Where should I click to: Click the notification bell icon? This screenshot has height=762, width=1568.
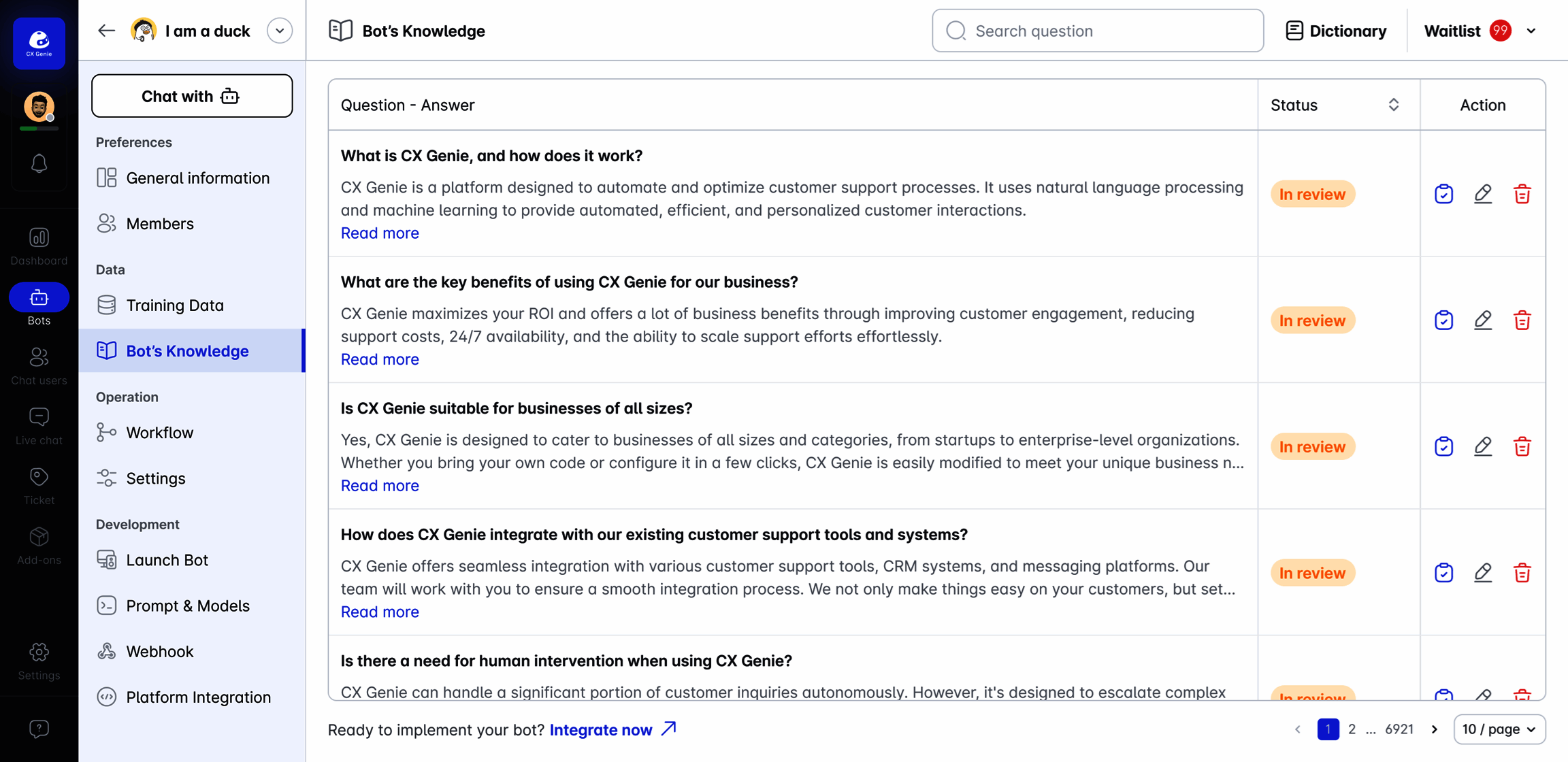tap(39, 163)
